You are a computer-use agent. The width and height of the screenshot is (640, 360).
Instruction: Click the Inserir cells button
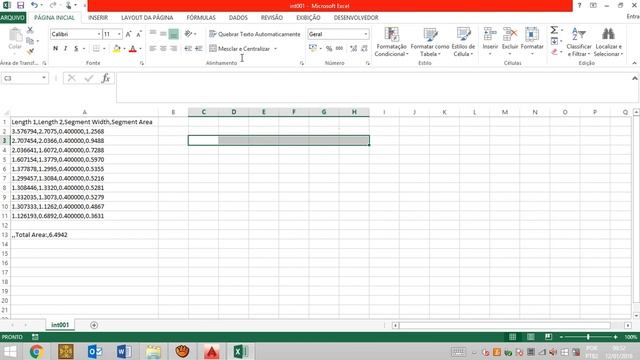(x=490, y=42)
